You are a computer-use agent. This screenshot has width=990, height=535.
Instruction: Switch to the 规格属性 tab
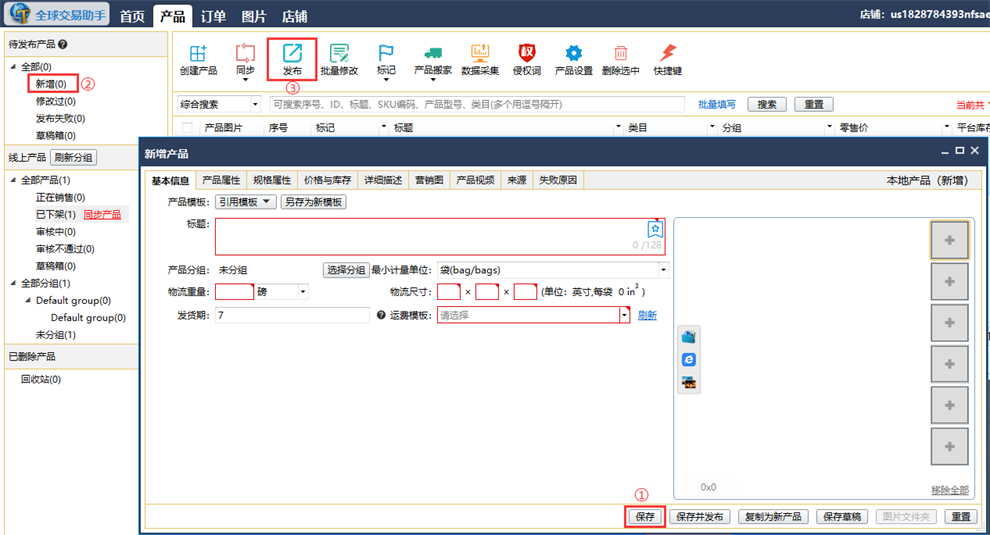pos(272,180)
